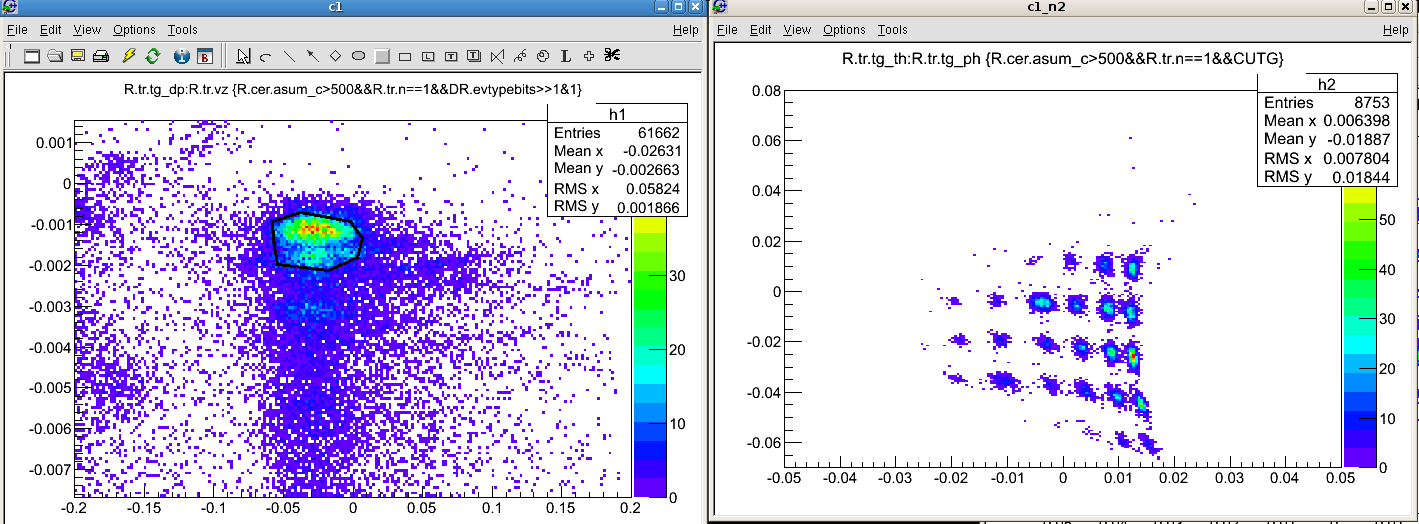Open the Edit menu in c1 window
The width and height of the screenshot is (1419, 524).
[52, 30]
